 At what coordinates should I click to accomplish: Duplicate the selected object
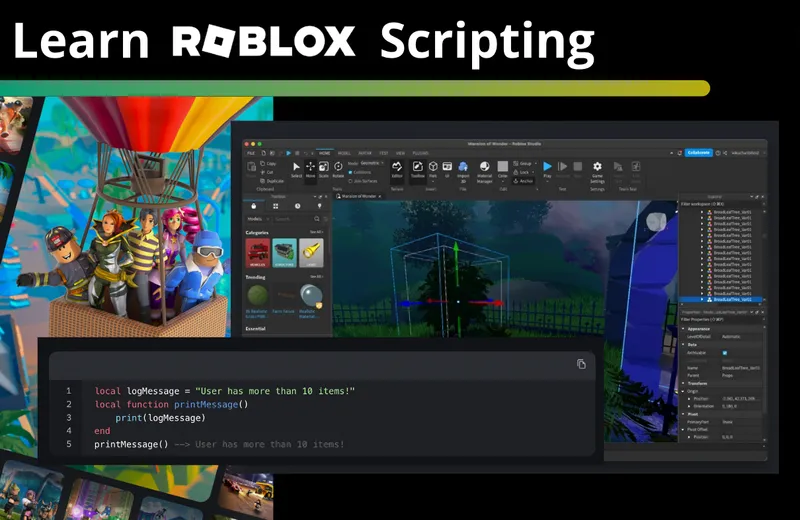[x=272, y=181]
